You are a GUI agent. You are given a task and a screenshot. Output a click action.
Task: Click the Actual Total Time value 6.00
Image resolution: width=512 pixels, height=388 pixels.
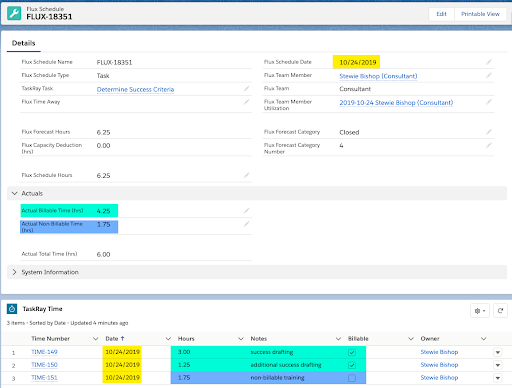tap(103, 254)
